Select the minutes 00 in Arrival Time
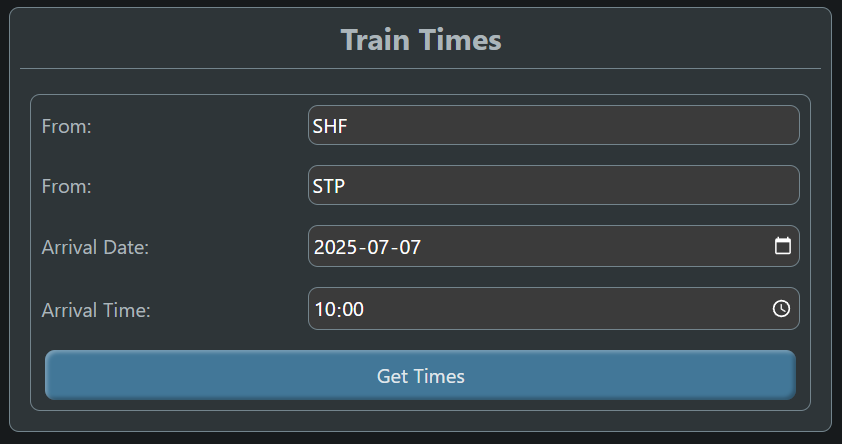Screen dimensions: 842x444 (x=352, y=309)
